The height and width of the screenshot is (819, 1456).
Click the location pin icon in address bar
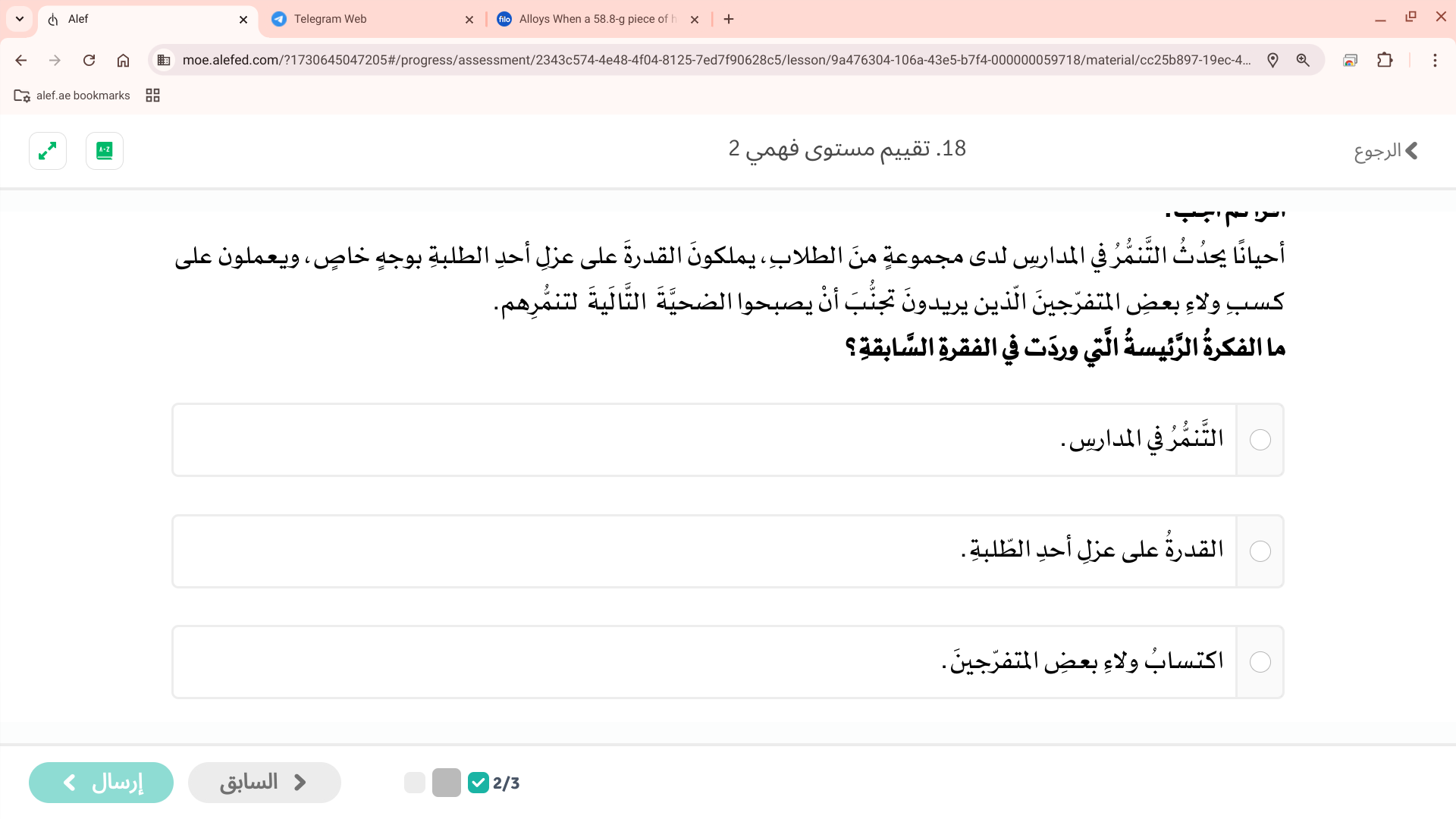click(x=1272, y=60)
